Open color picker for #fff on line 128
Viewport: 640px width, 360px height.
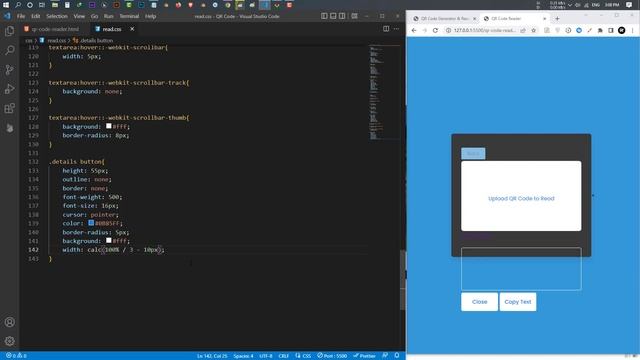(x=109, y=126)
